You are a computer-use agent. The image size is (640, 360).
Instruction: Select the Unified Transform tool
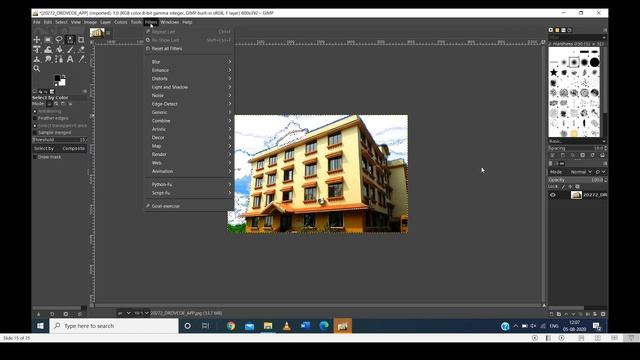[x=37, y=49]
